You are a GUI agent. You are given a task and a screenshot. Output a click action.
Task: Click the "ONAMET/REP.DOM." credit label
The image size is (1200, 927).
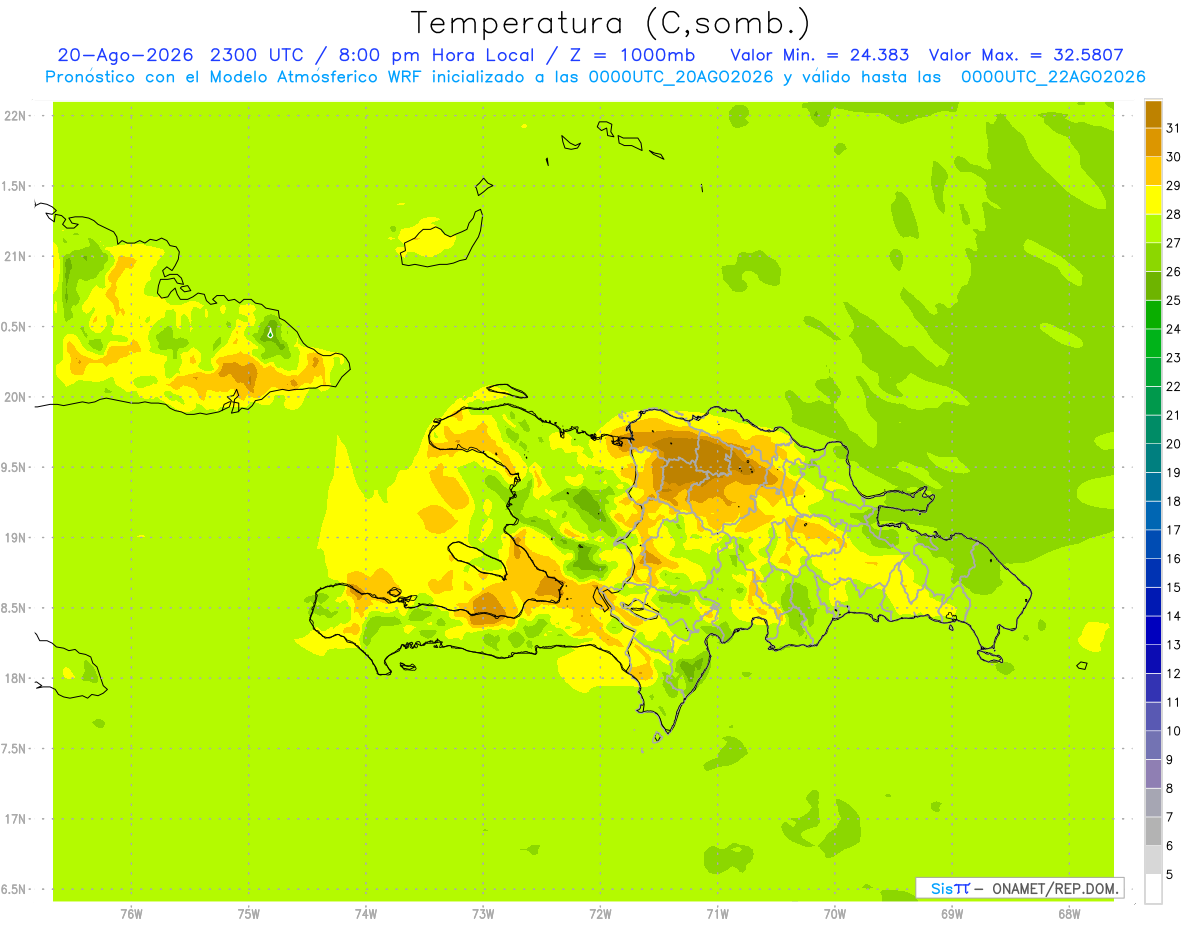click(1056, 888)
